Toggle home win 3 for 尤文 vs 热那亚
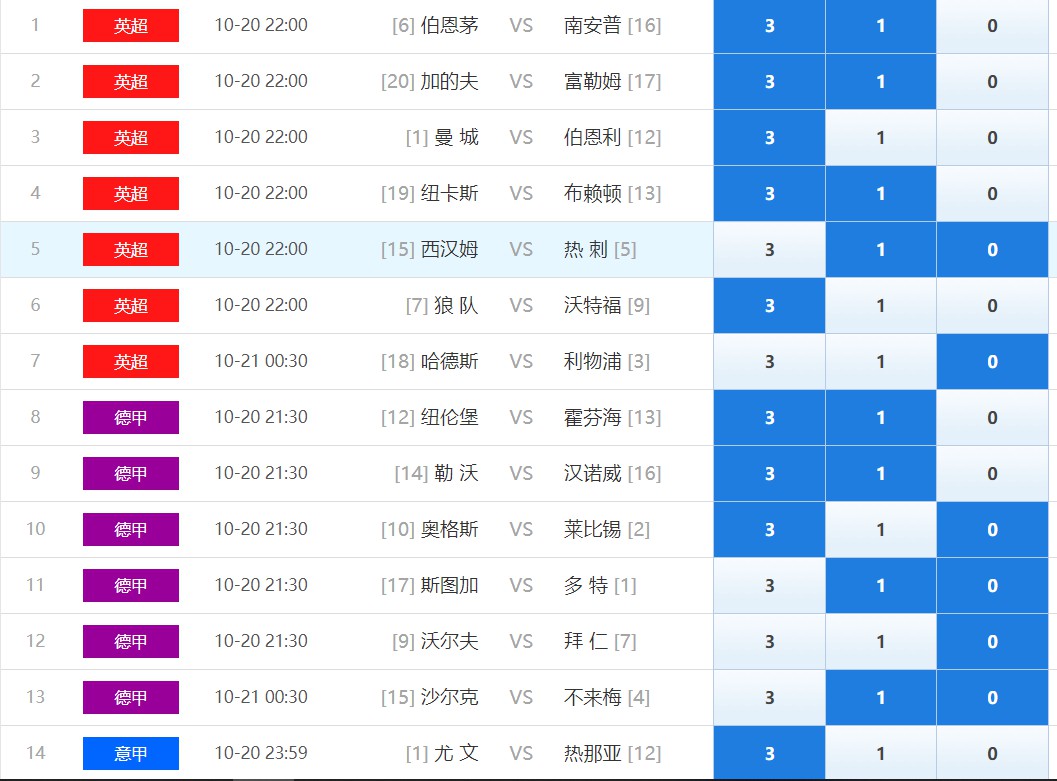 click(x=769, y=753)
